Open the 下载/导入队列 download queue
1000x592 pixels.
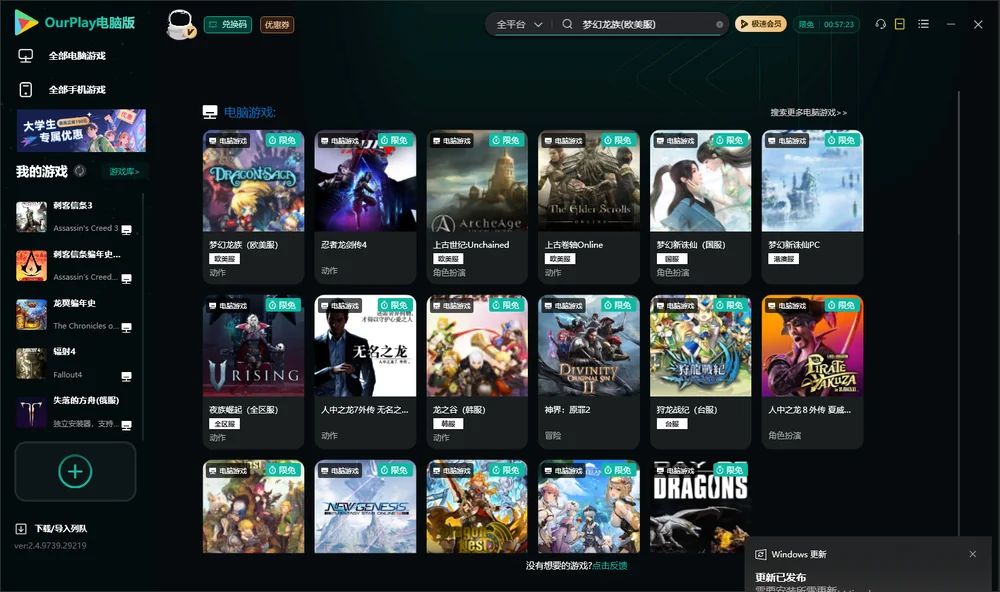click(x=52, y=528)
